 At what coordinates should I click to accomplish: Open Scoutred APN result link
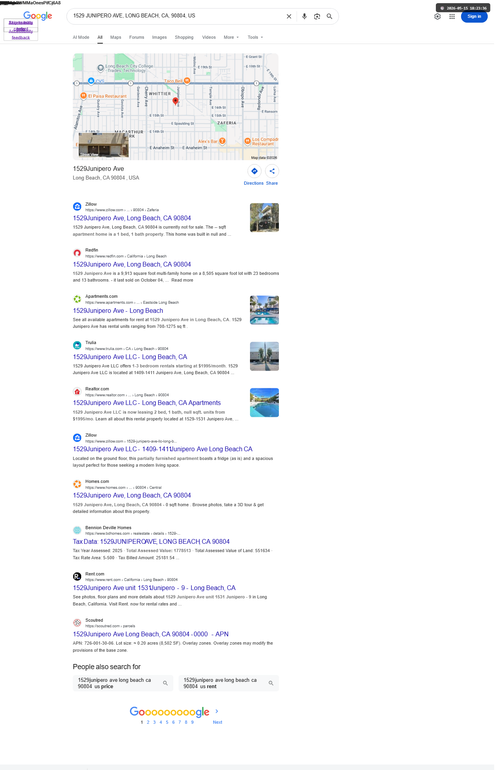coord(151,634)
